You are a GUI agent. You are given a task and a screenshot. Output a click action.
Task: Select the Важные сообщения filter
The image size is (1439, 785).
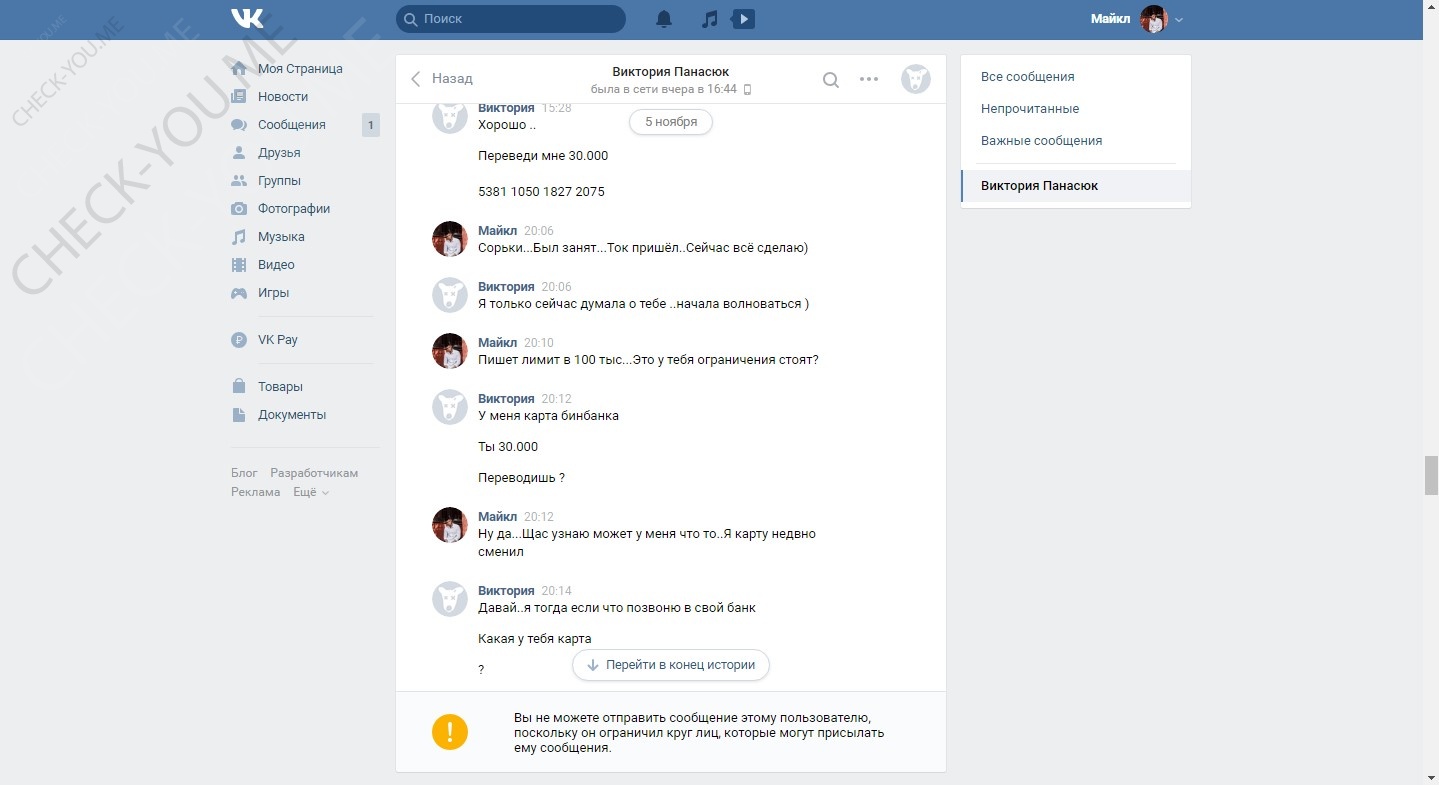point(1076,141)
